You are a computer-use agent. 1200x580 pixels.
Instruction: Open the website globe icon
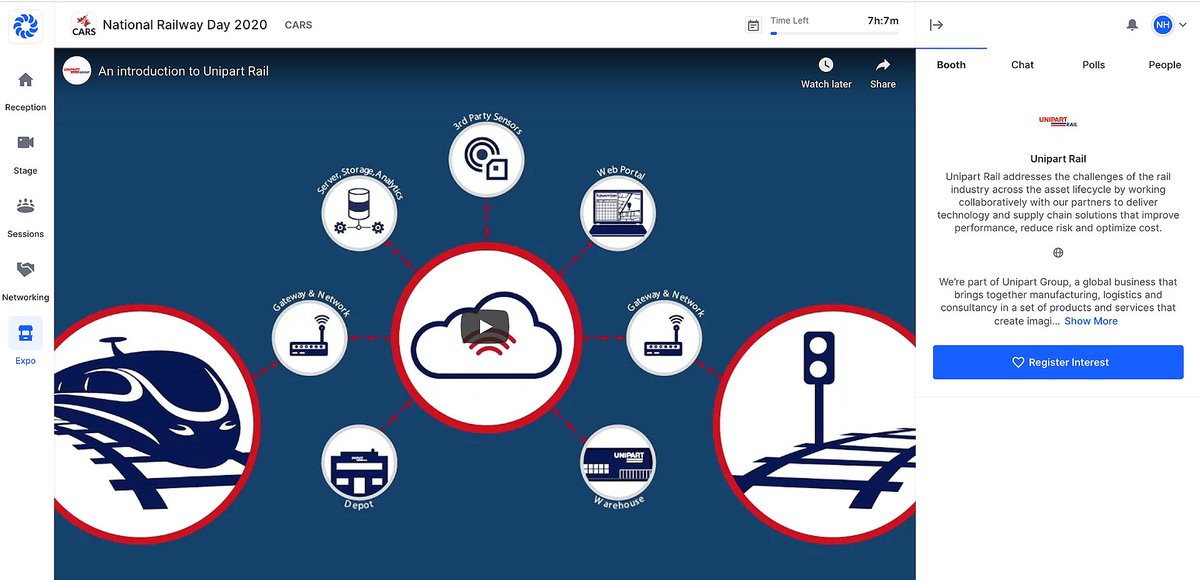(1058, 253)
